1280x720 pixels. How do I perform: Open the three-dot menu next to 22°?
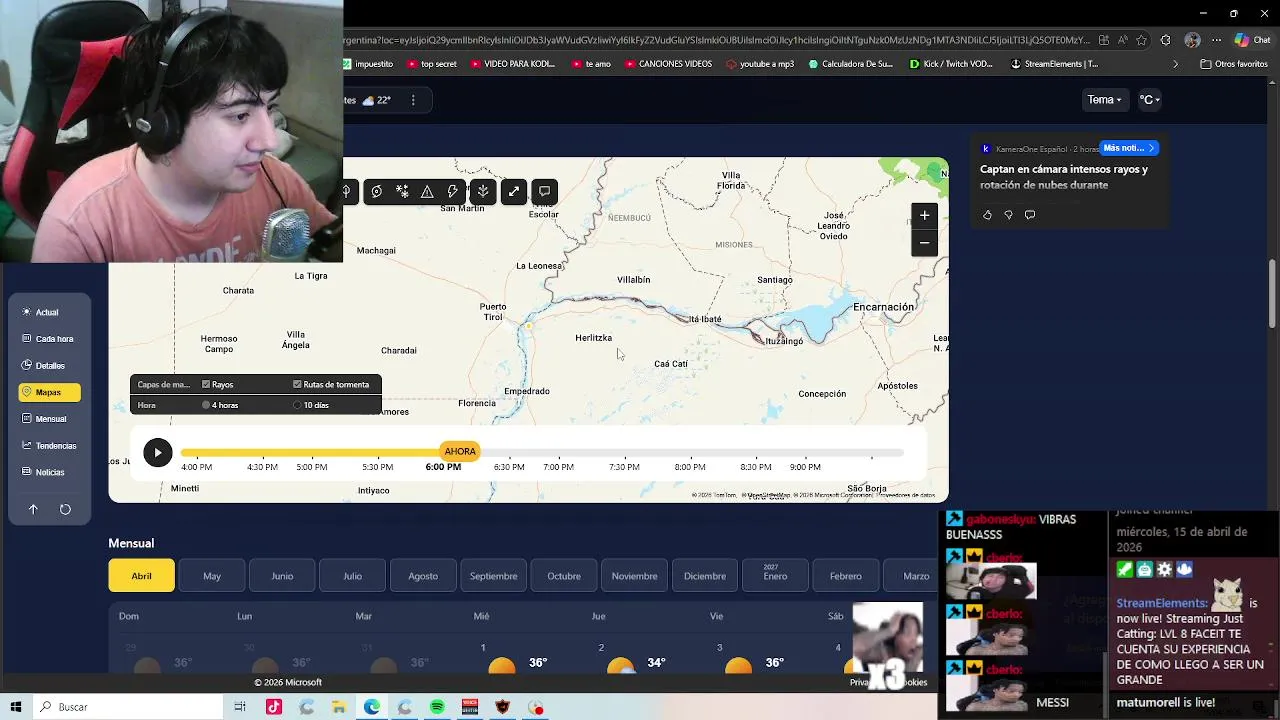(x=413, y=100)
